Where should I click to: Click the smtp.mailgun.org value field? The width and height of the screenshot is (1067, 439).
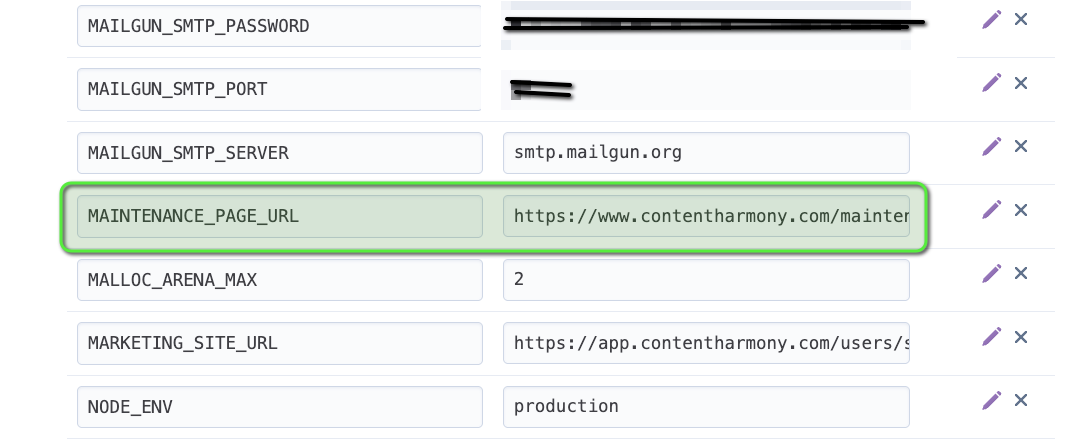point(706,153)
